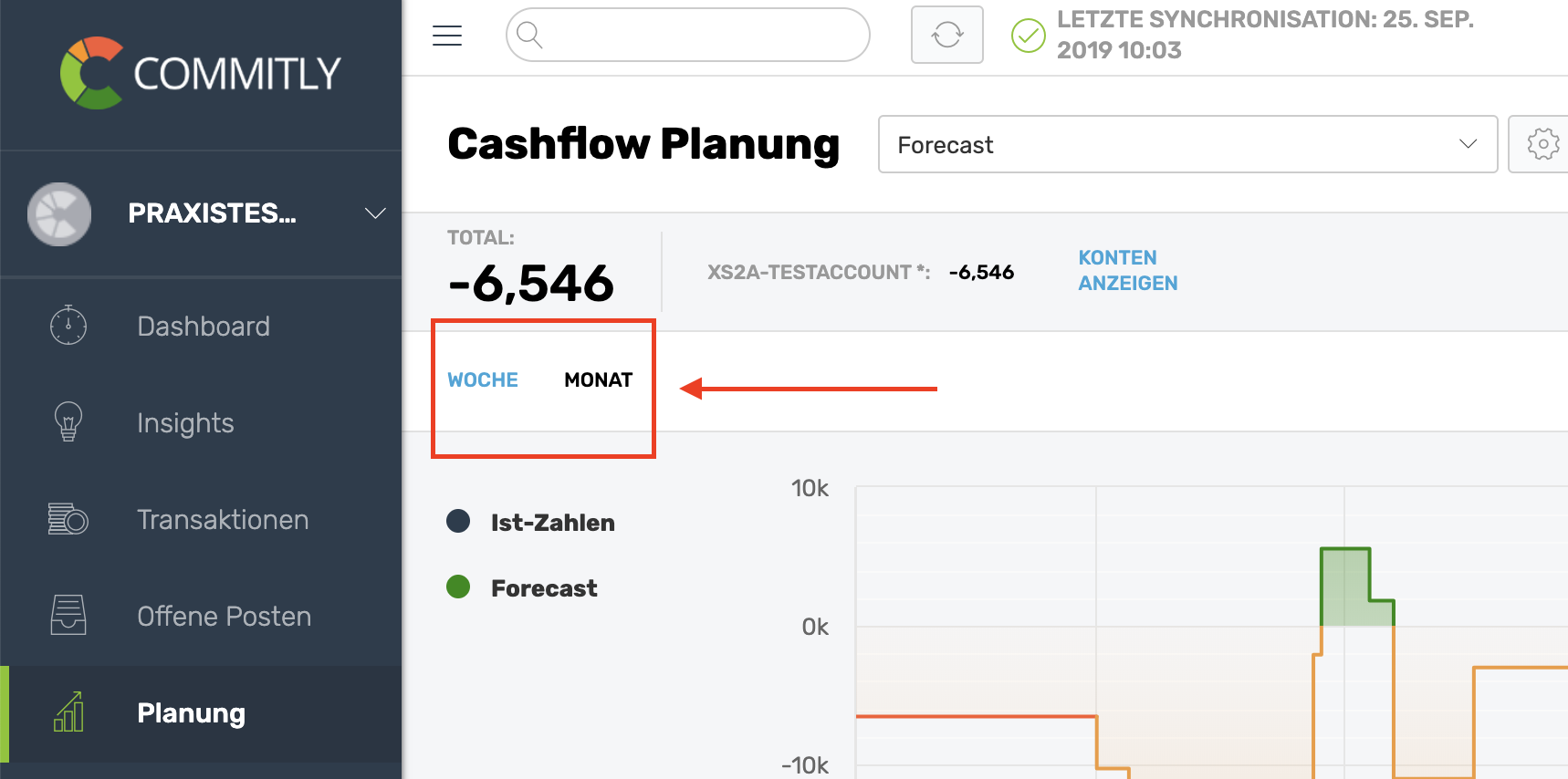
Task: Switch to MONAT view
Action: (x=599, y=379)
